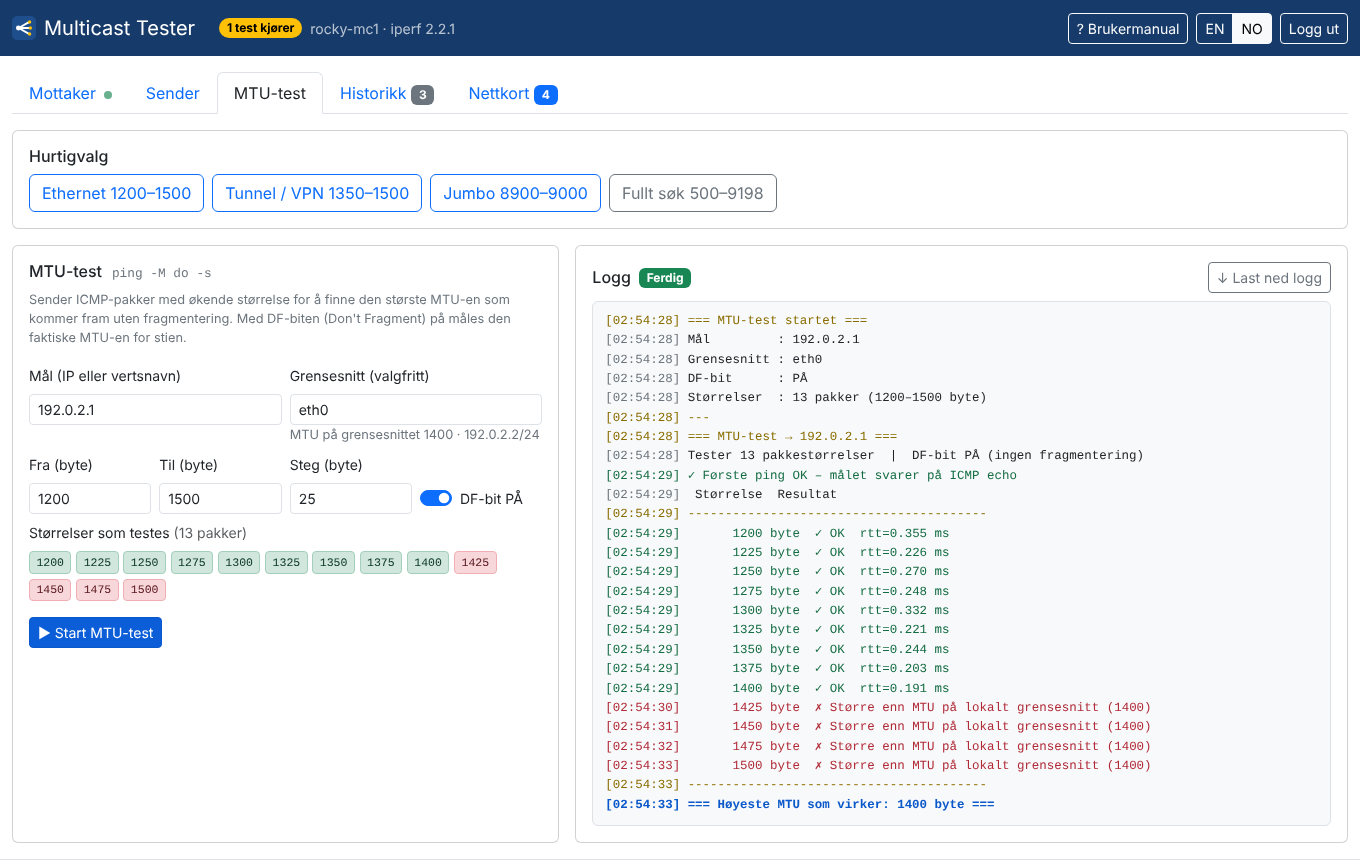Click the 1200 size chip
Image resolution: width=1360 pixels, height=860 pixels.
[x=50, y=562]
